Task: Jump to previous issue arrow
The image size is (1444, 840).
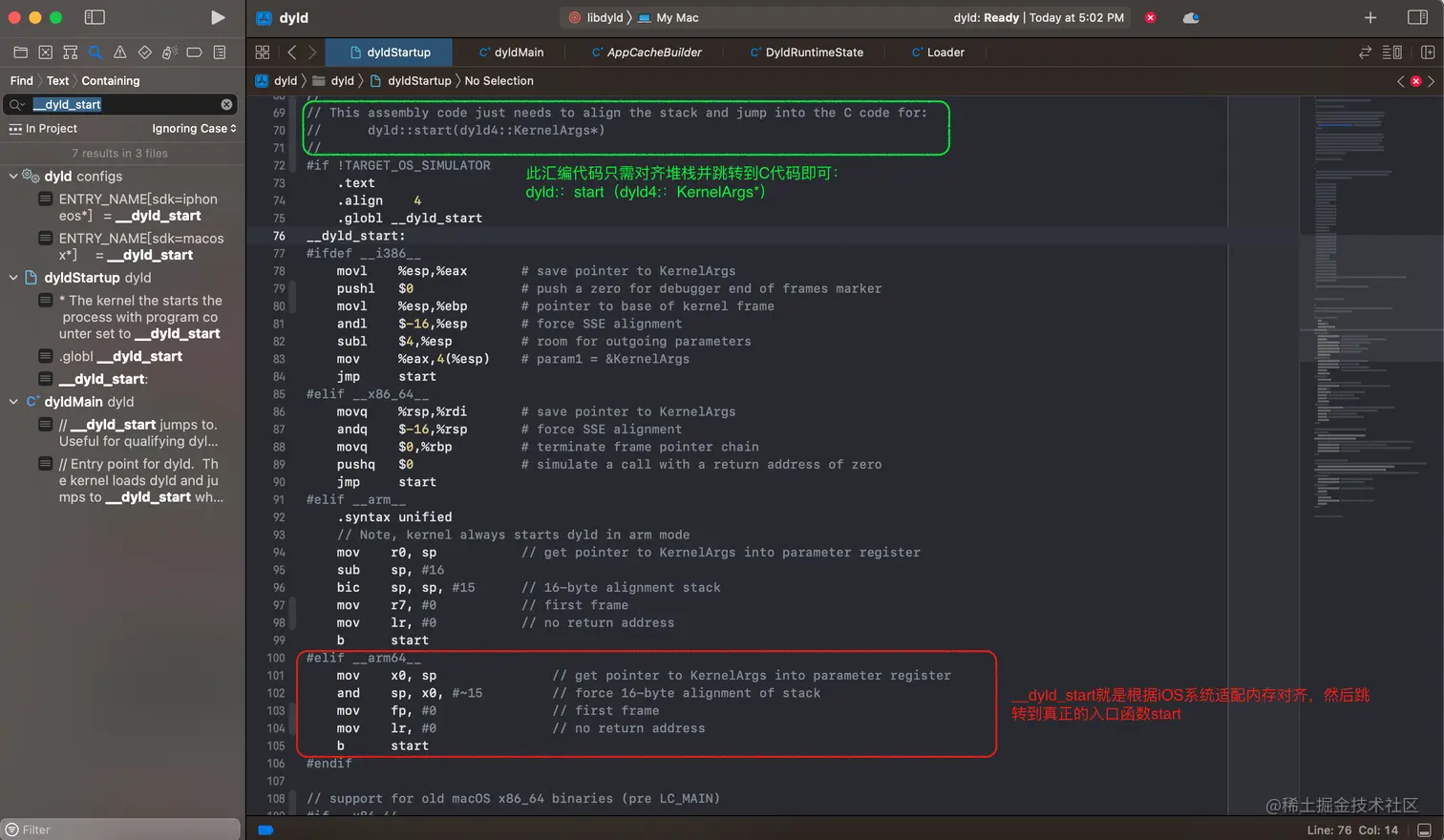Action: tap(1401, 81)
